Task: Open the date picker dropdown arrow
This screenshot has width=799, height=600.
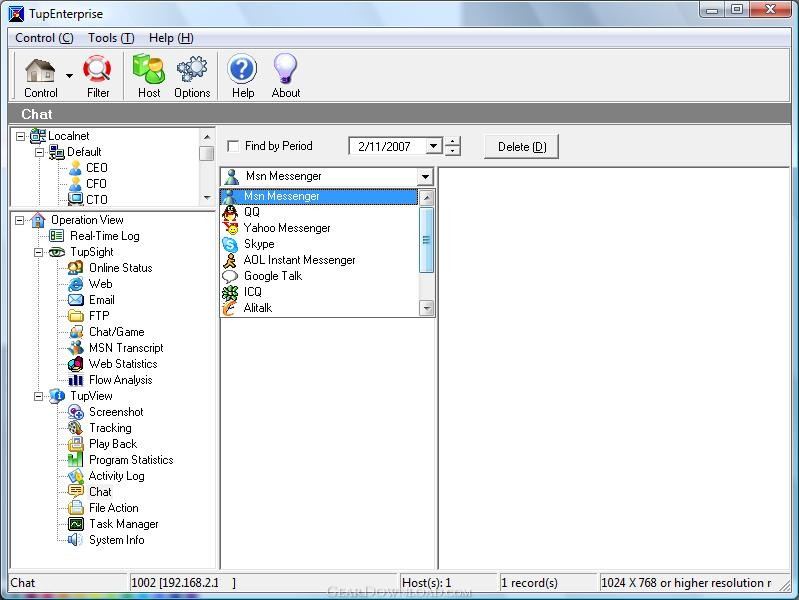Action: pos(433,146)
